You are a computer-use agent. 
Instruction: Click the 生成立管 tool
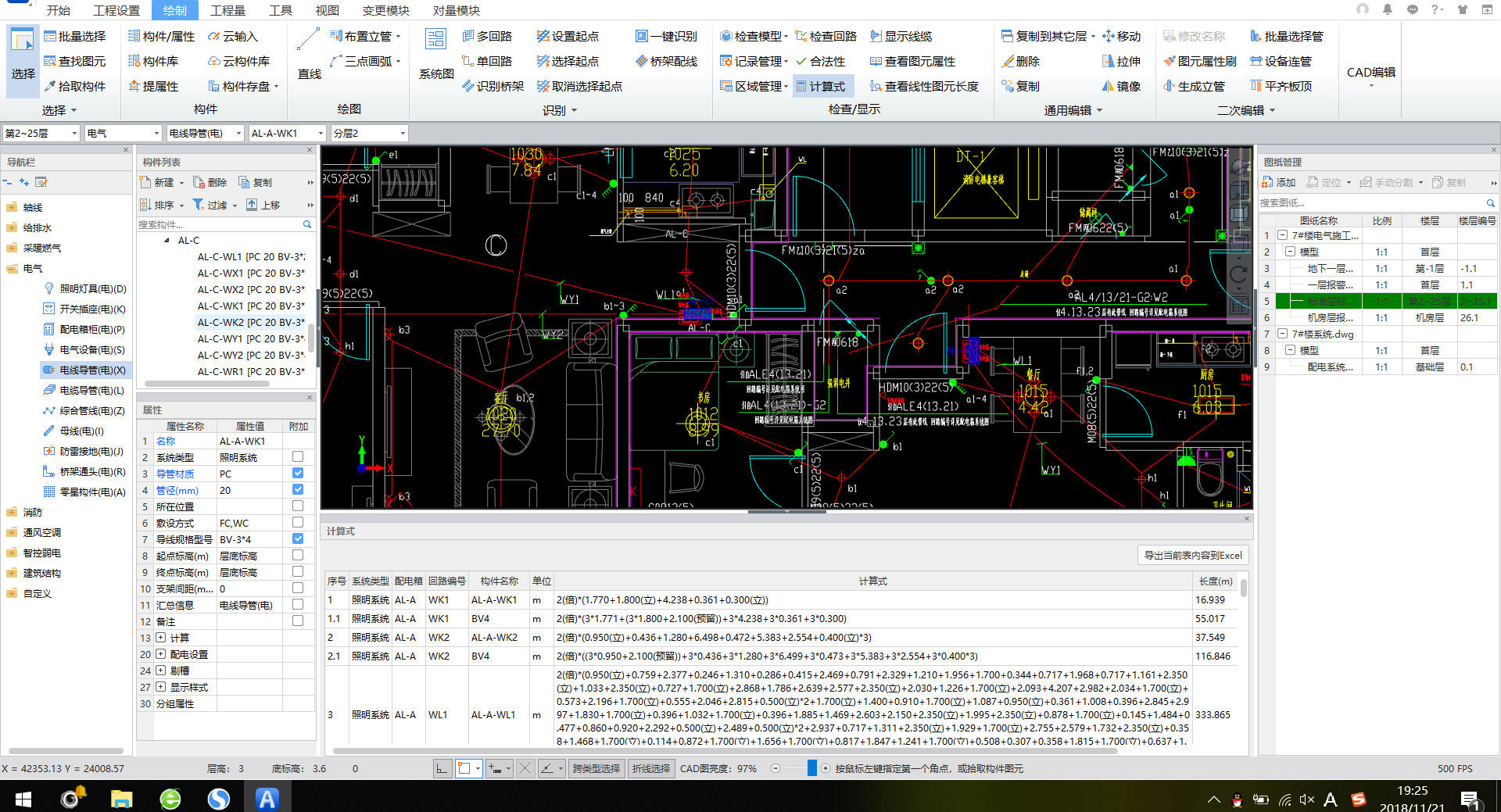coord(1194,87)
